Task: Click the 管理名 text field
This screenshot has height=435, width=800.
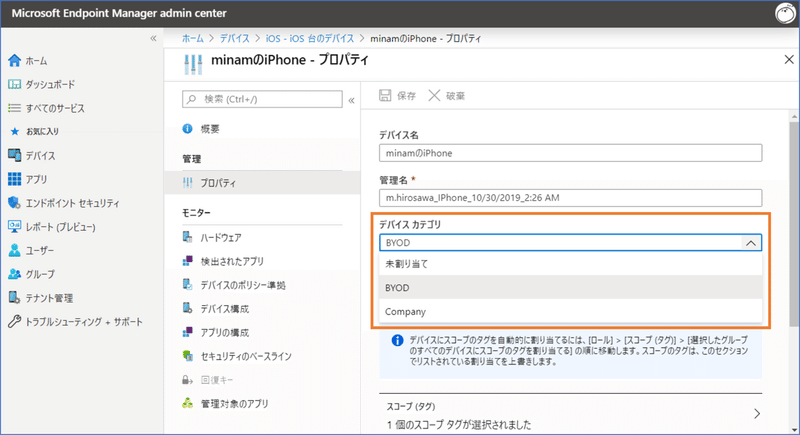Action: (x=570, y=197)
